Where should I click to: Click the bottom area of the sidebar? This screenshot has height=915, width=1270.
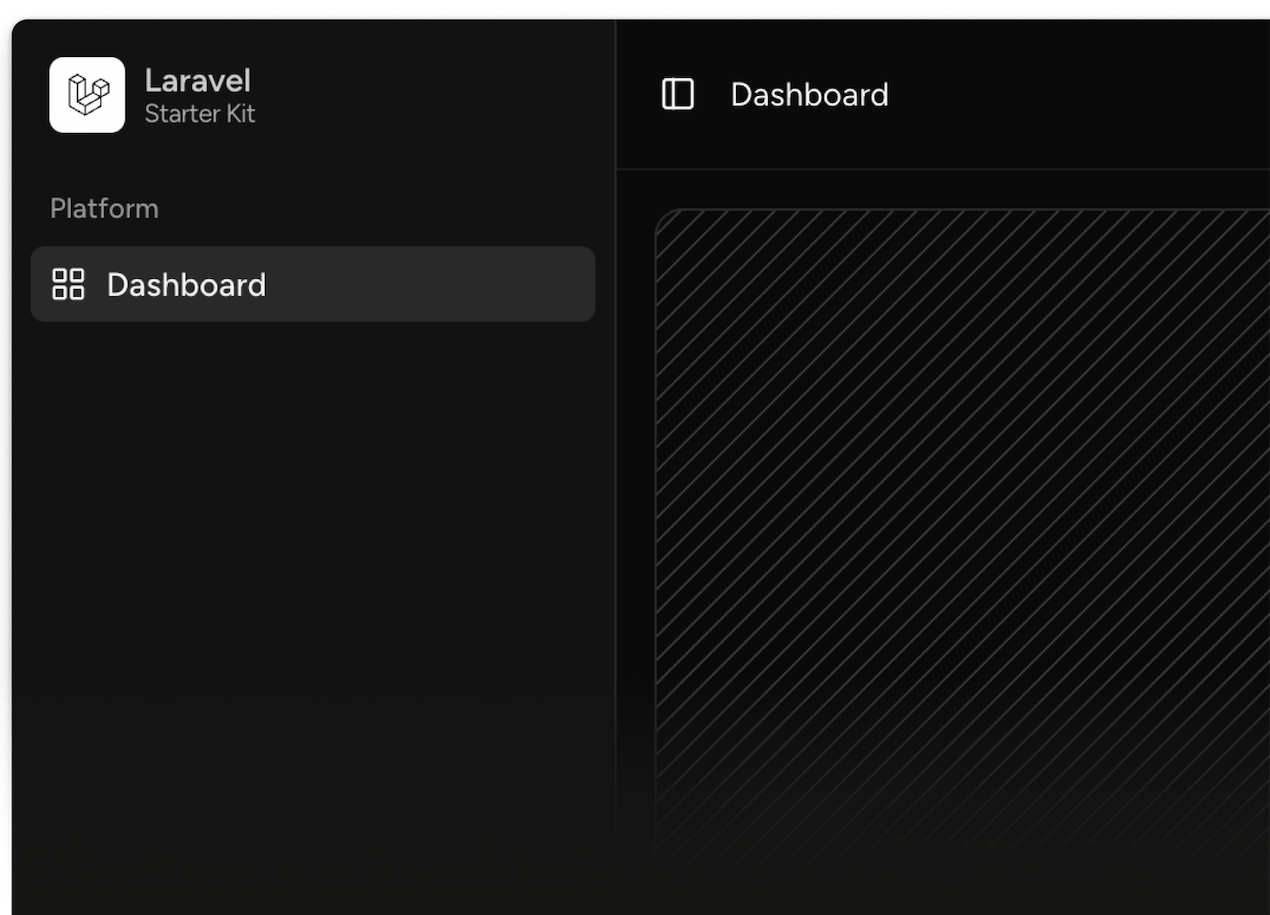312,850
